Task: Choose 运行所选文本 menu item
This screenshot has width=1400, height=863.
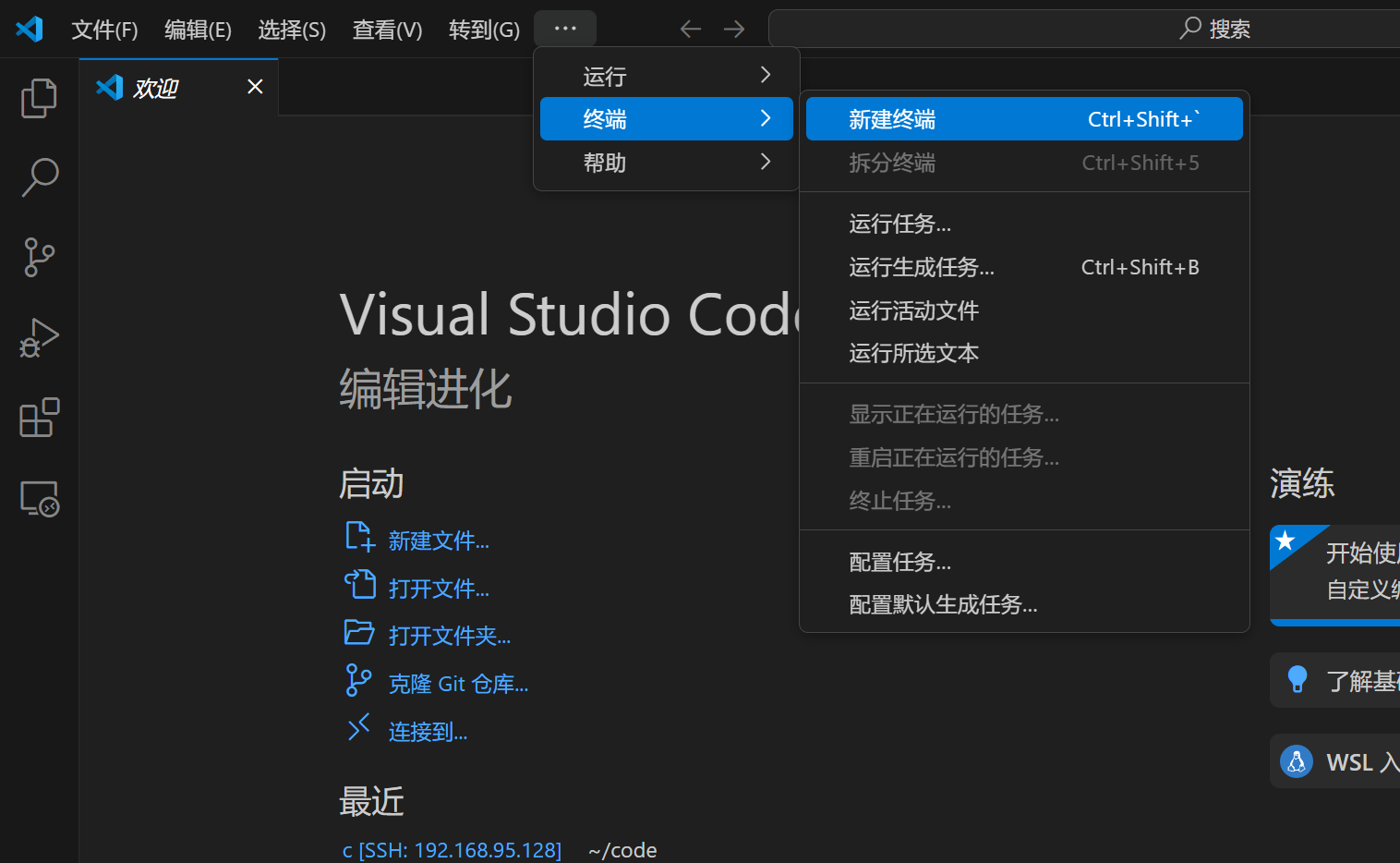Action: pyautogui.click(x=1024, y=353)
